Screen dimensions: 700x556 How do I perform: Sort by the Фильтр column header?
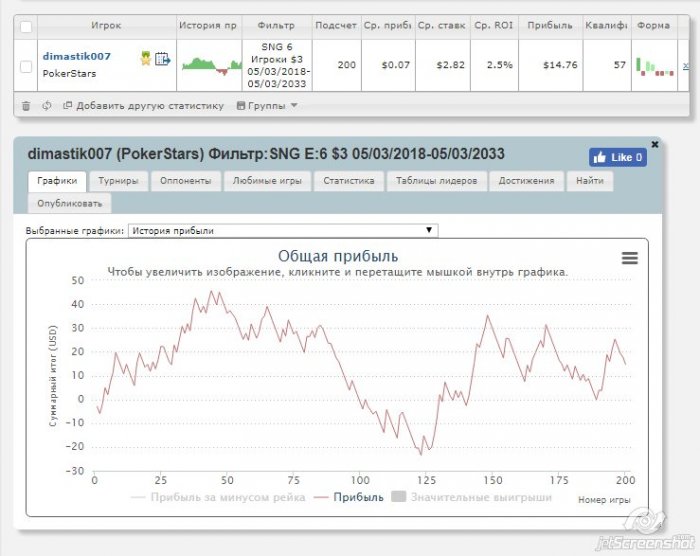point(276,25)
